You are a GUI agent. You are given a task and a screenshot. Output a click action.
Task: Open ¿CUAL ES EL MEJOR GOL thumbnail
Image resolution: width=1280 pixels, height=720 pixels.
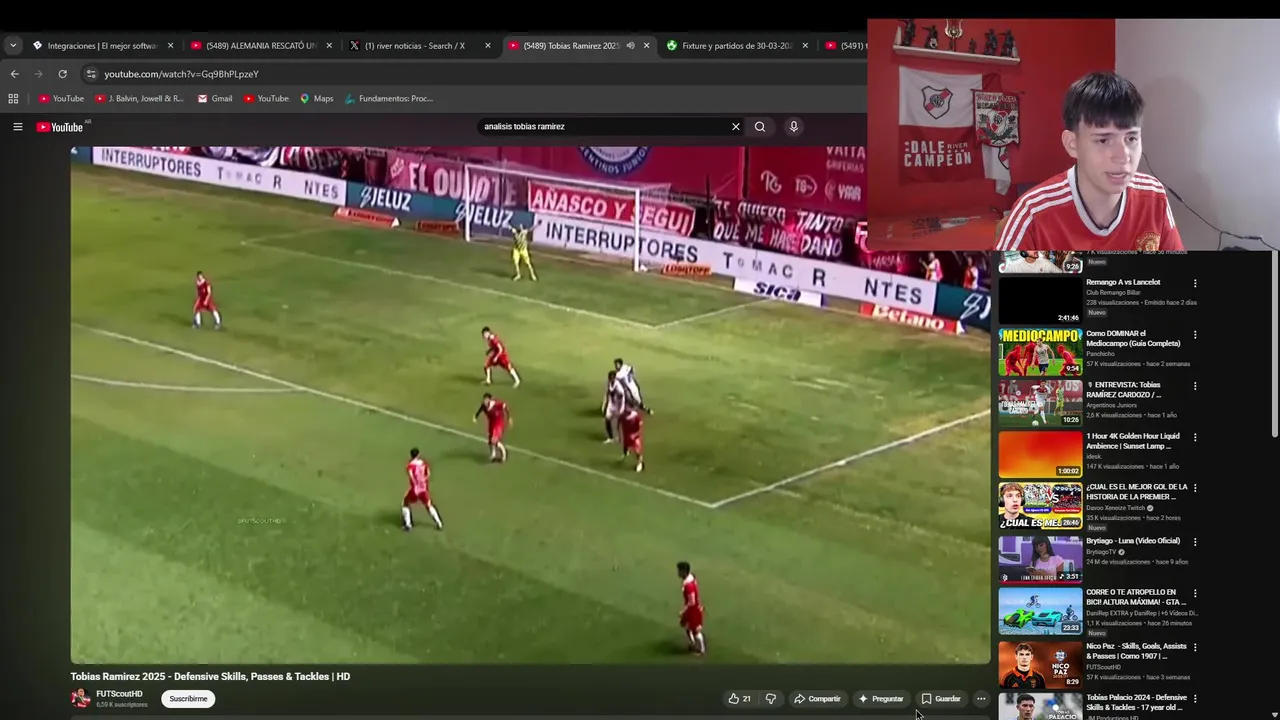[1040, 506]
